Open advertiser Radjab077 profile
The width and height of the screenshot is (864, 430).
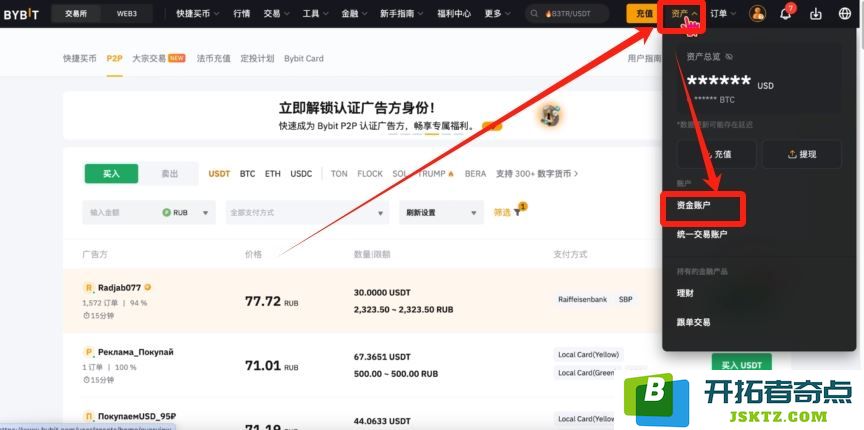(119, 287)
